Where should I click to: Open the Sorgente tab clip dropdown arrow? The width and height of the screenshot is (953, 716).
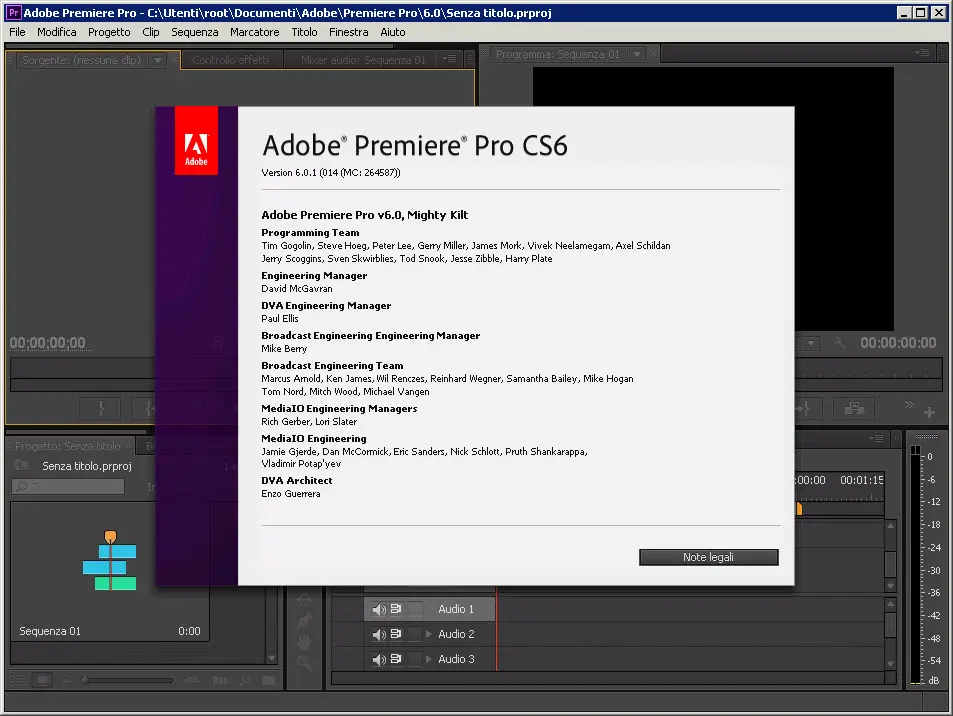pyautogui.click(x=158, y=60)
